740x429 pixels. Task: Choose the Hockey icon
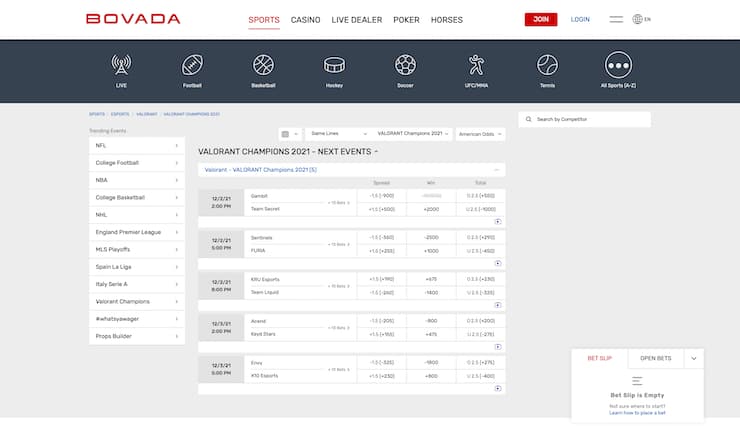334,66
